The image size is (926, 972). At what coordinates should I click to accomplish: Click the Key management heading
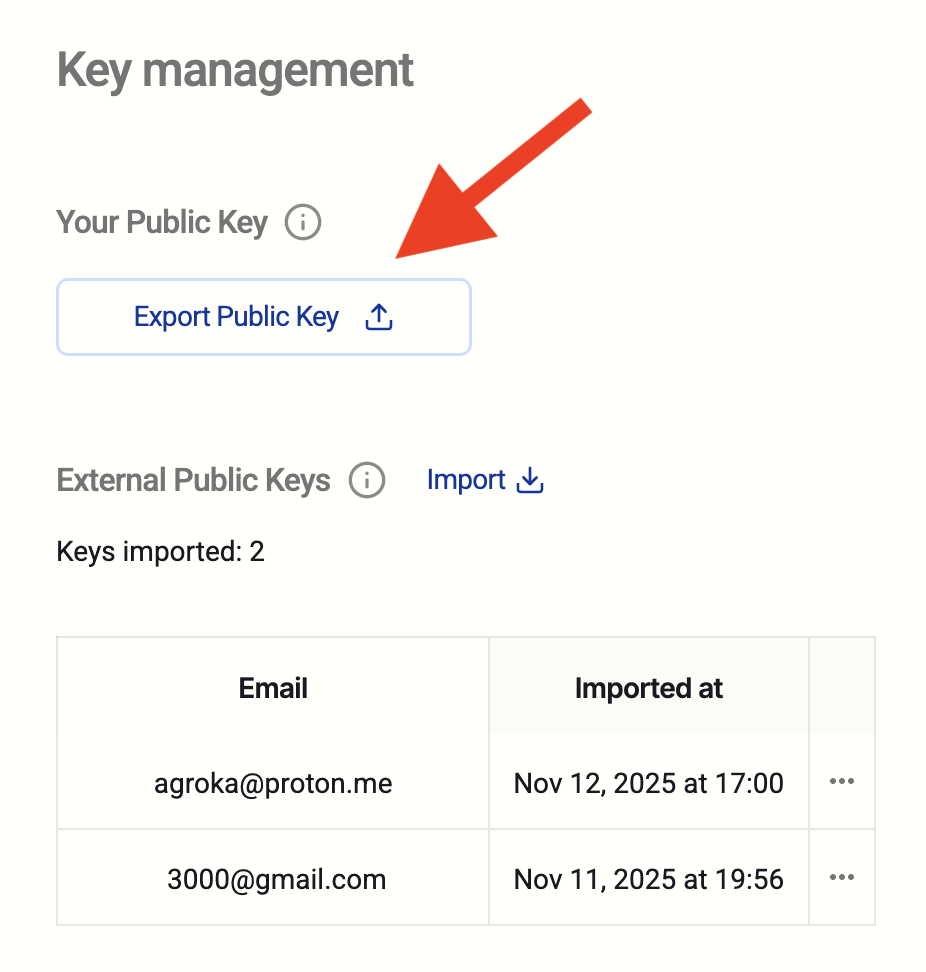point(235,71)
